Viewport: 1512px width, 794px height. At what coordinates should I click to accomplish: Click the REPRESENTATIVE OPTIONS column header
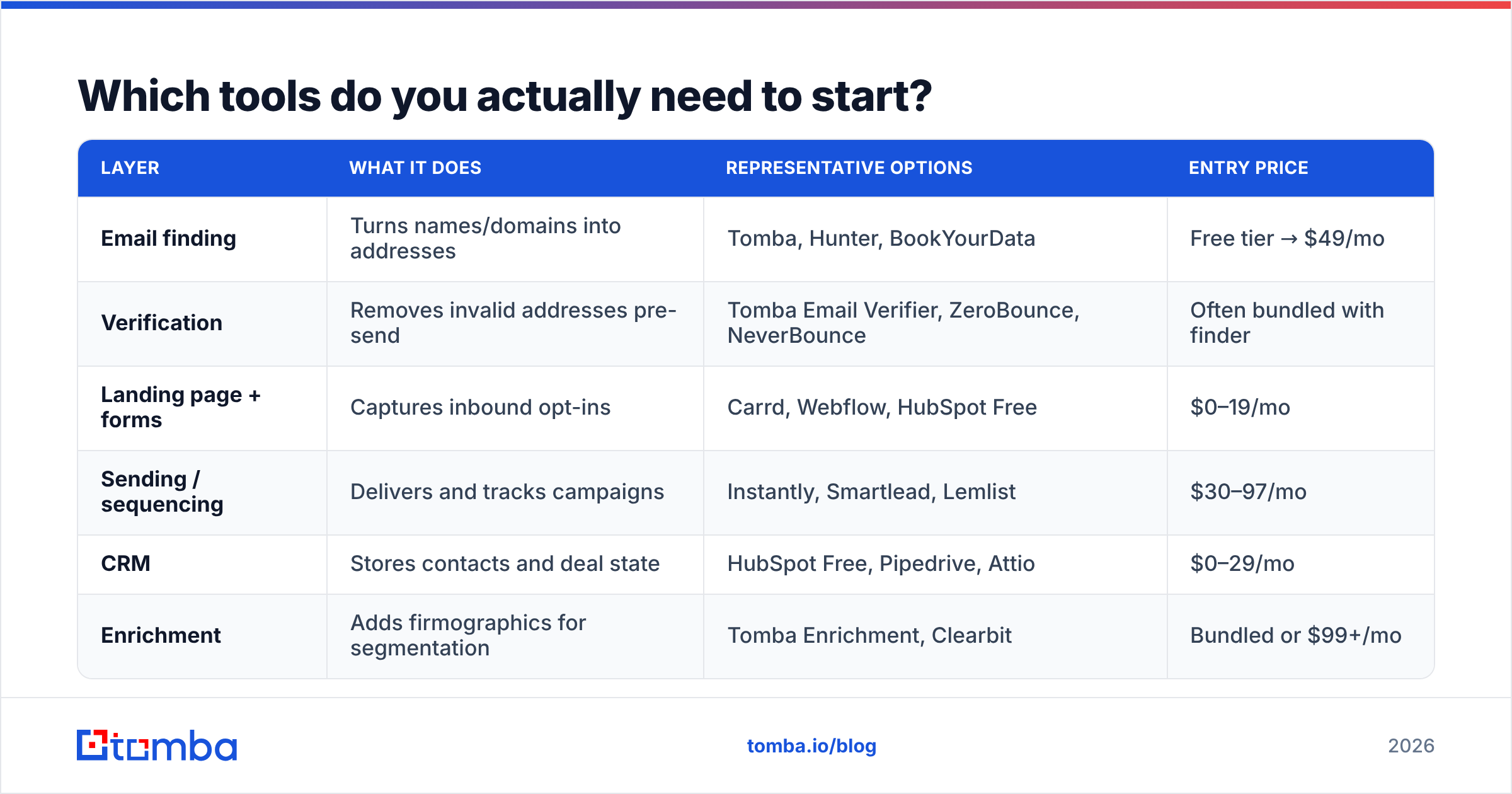pos(849,168)
